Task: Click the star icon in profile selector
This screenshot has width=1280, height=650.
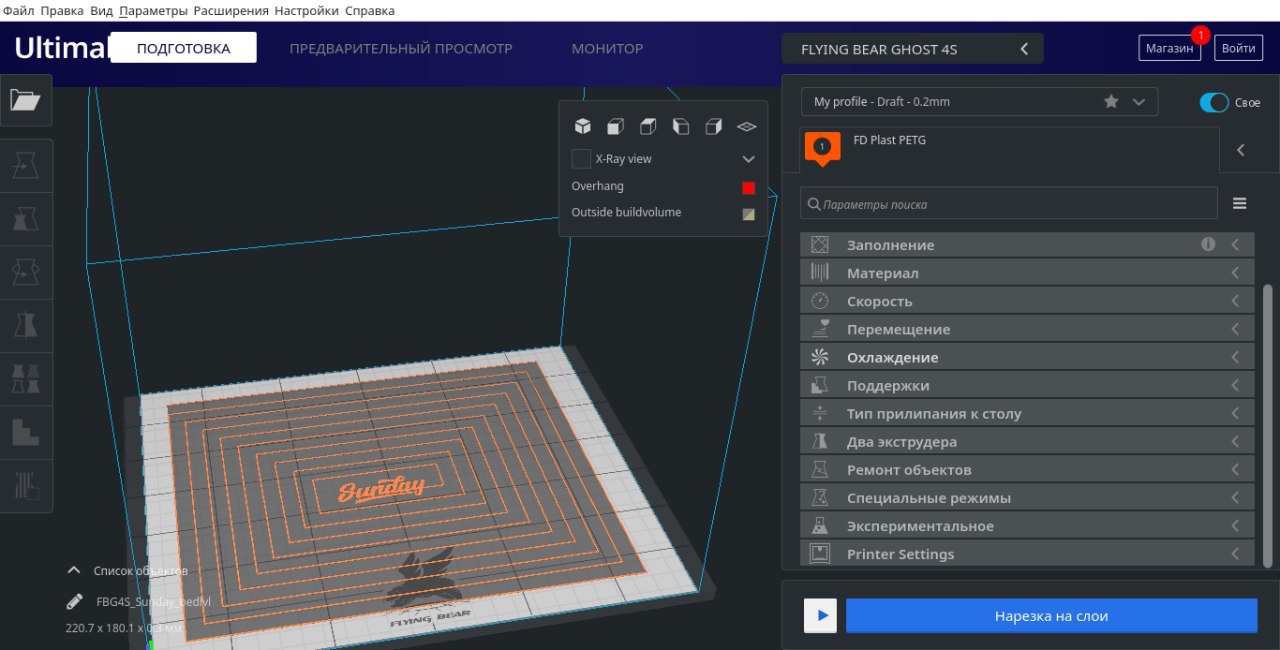Action: point(1111,102)
